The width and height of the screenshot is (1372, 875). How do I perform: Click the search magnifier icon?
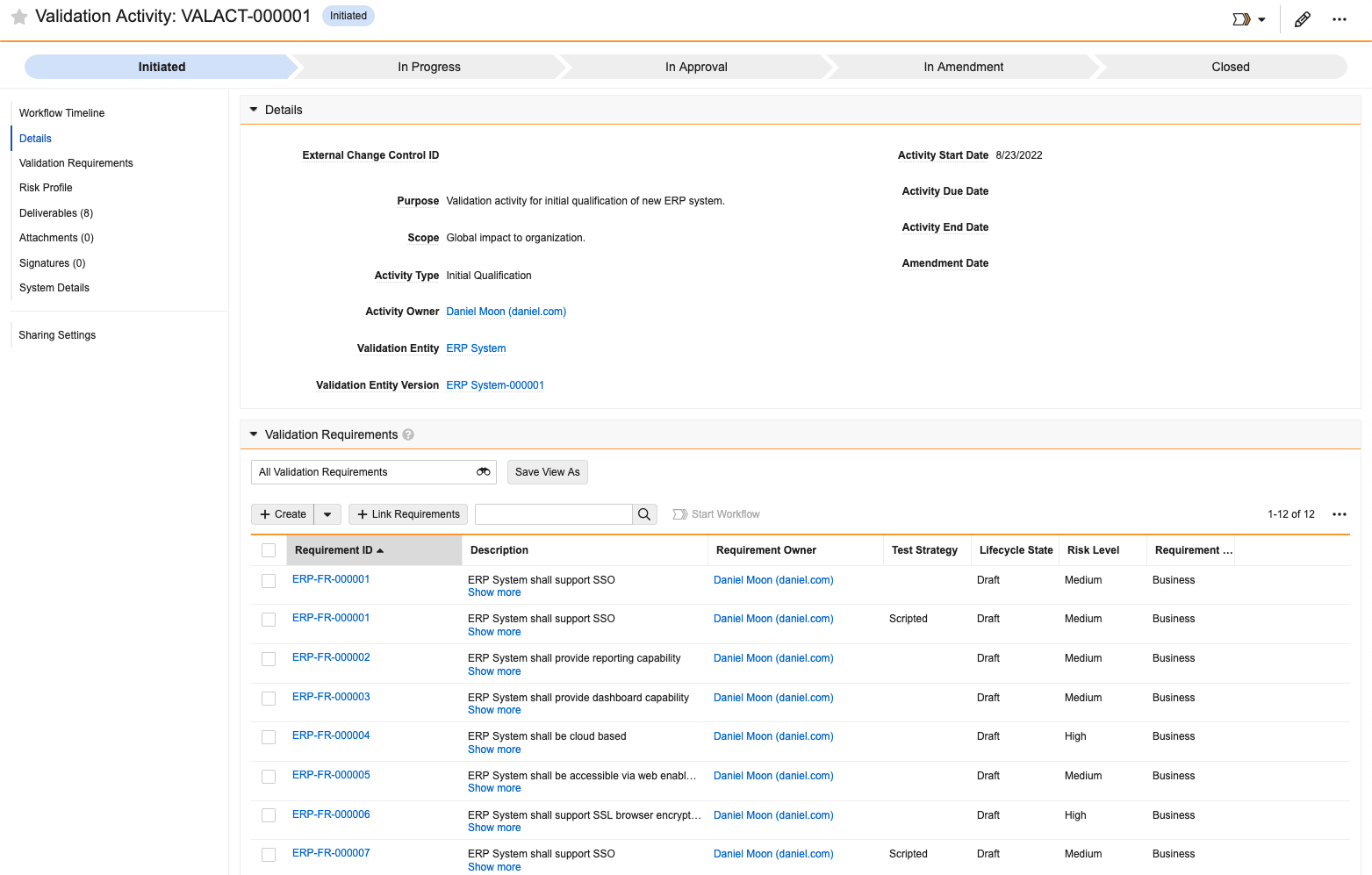point(644,514)
